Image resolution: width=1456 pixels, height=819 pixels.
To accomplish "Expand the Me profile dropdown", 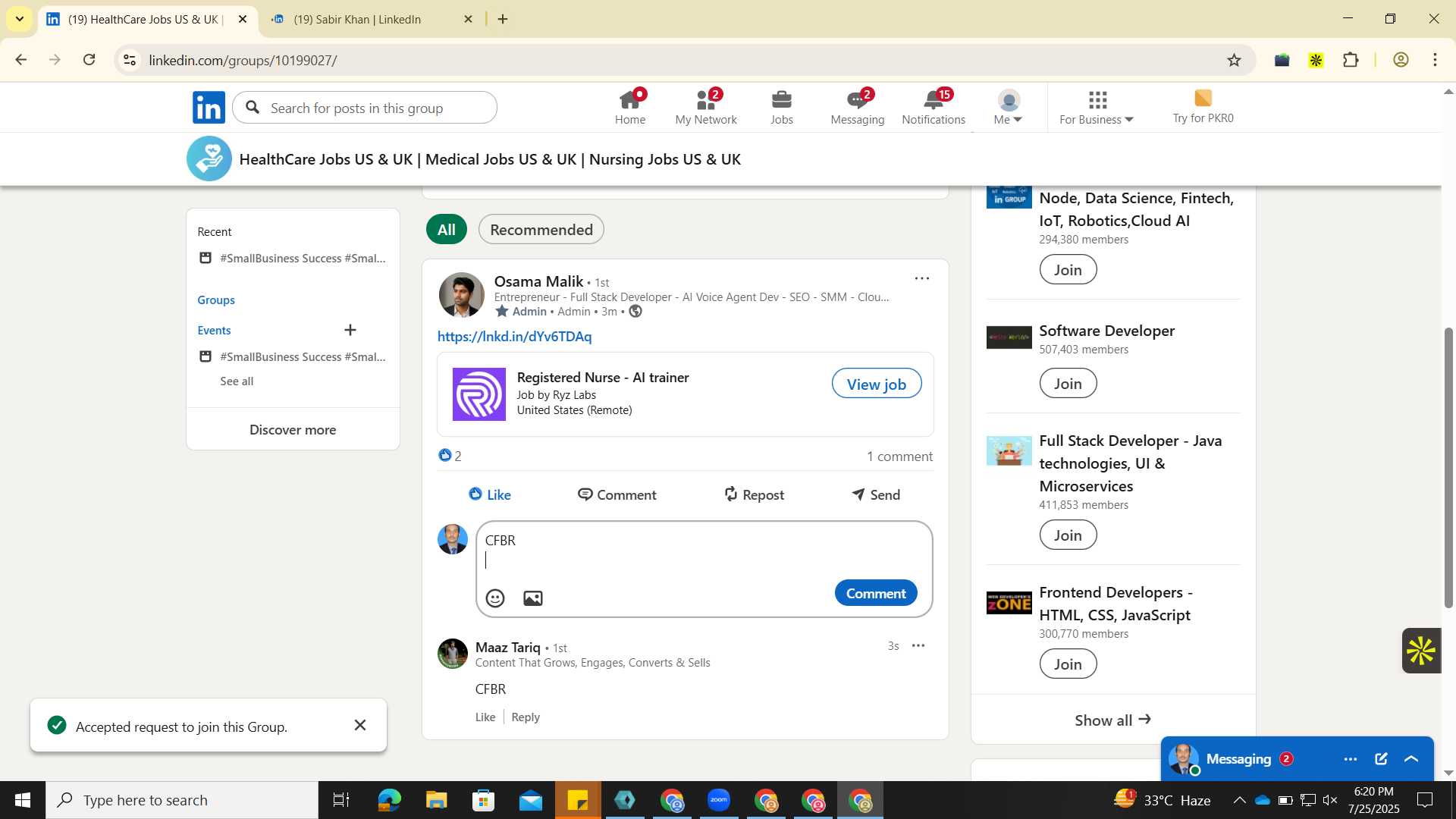I will 1008,108.
